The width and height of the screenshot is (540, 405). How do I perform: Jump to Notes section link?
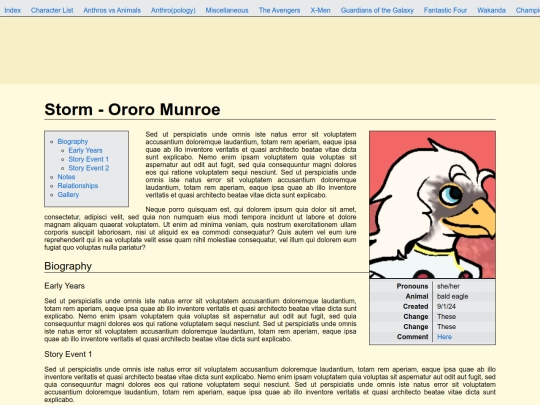pyautogui.click(x=66, y=177)
